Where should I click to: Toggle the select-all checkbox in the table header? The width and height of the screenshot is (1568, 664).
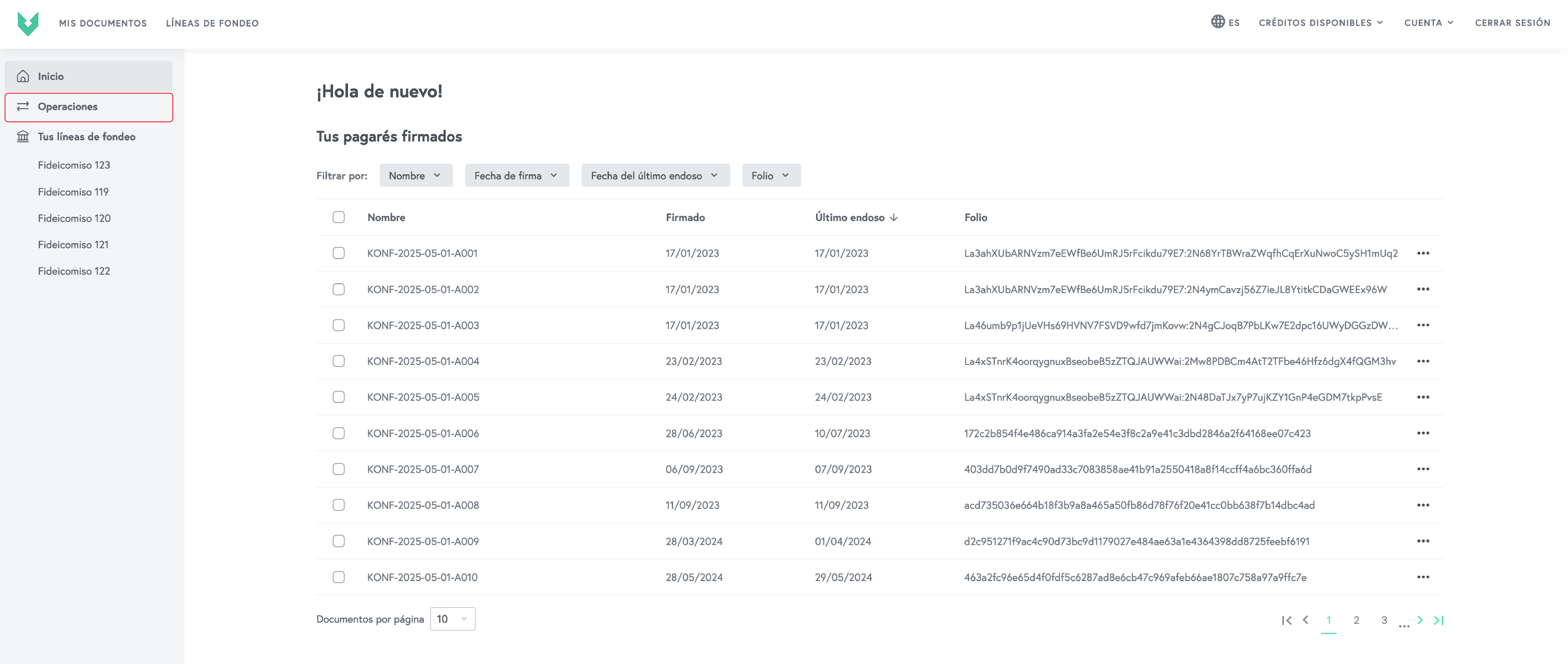click(338, 218)
